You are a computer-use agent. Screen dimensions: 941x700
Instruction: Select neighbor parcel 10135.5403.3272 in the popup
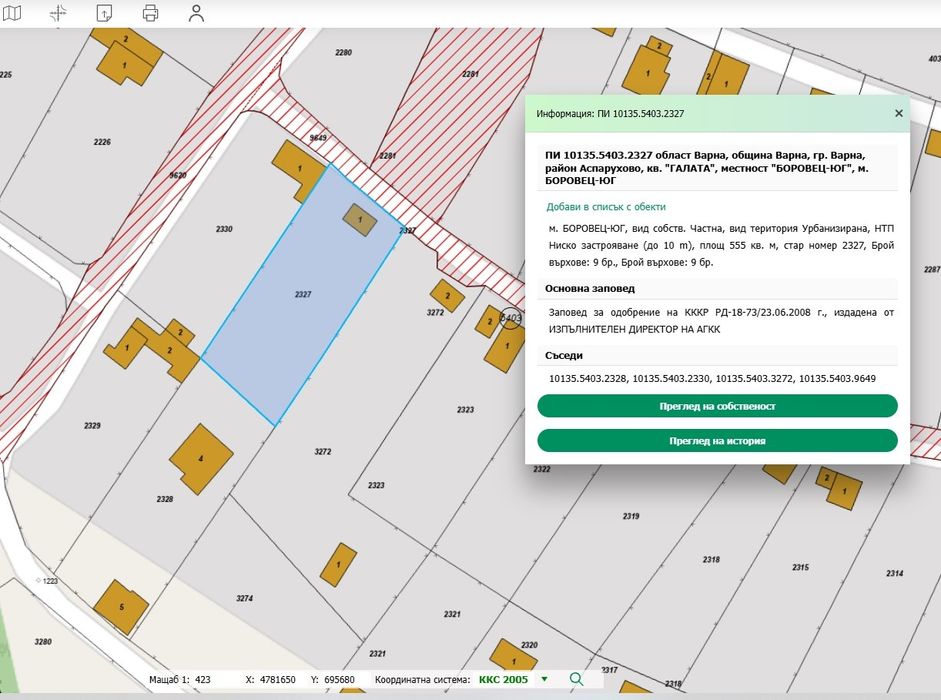coord(754,378)
